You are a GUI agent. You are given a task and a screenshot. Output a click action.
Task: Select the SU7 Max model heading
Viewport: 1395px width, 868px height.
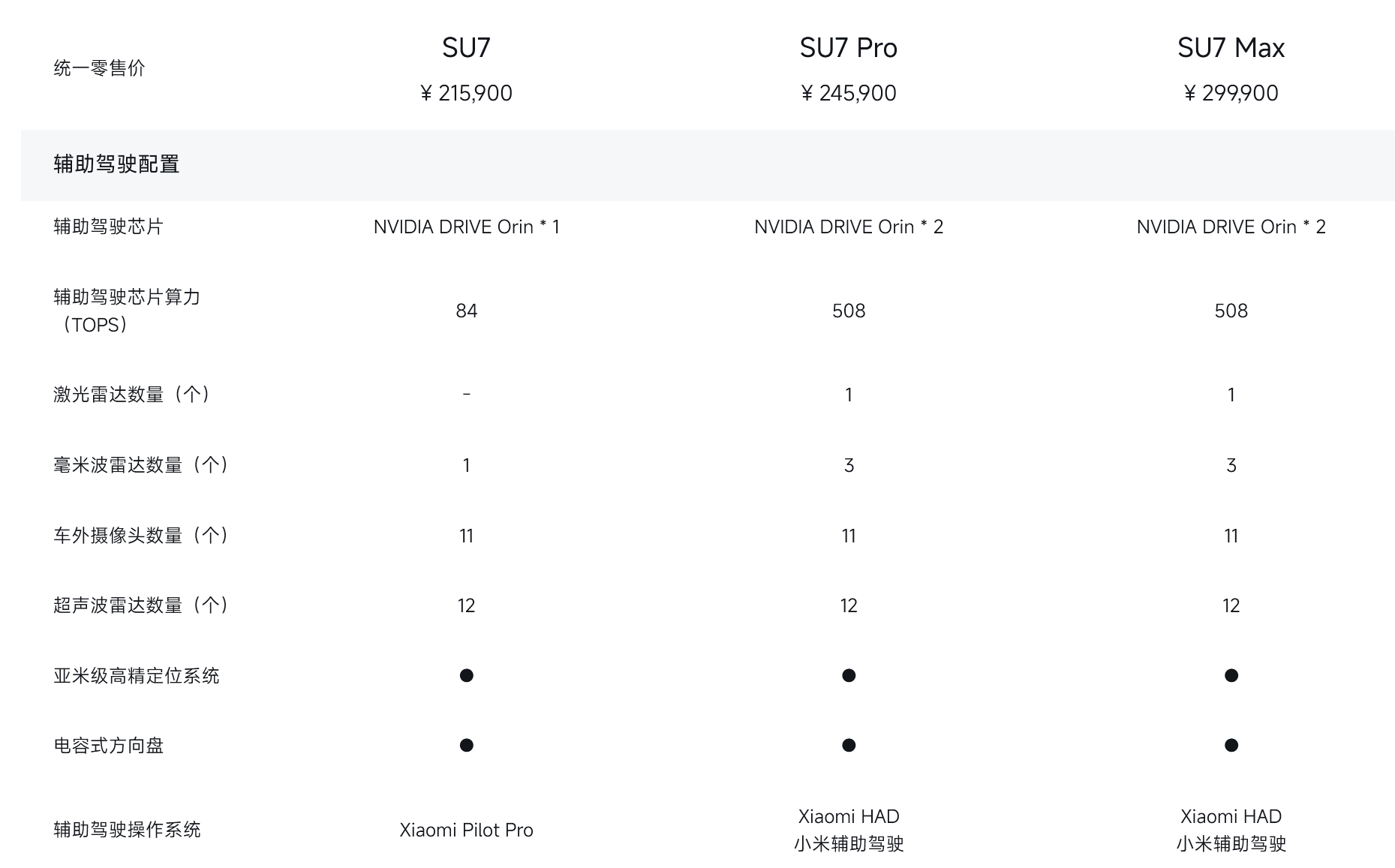point(1231,48)
